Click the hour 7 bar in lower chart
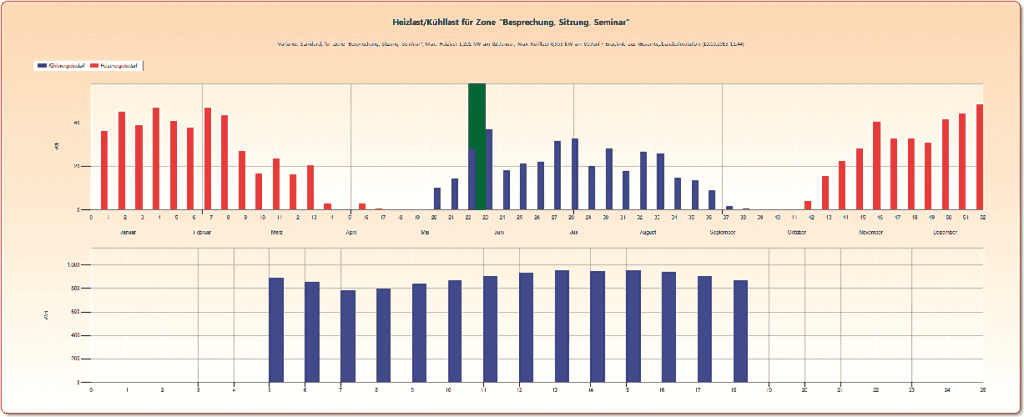1024x417 pixels. click(x=348, y=336)
